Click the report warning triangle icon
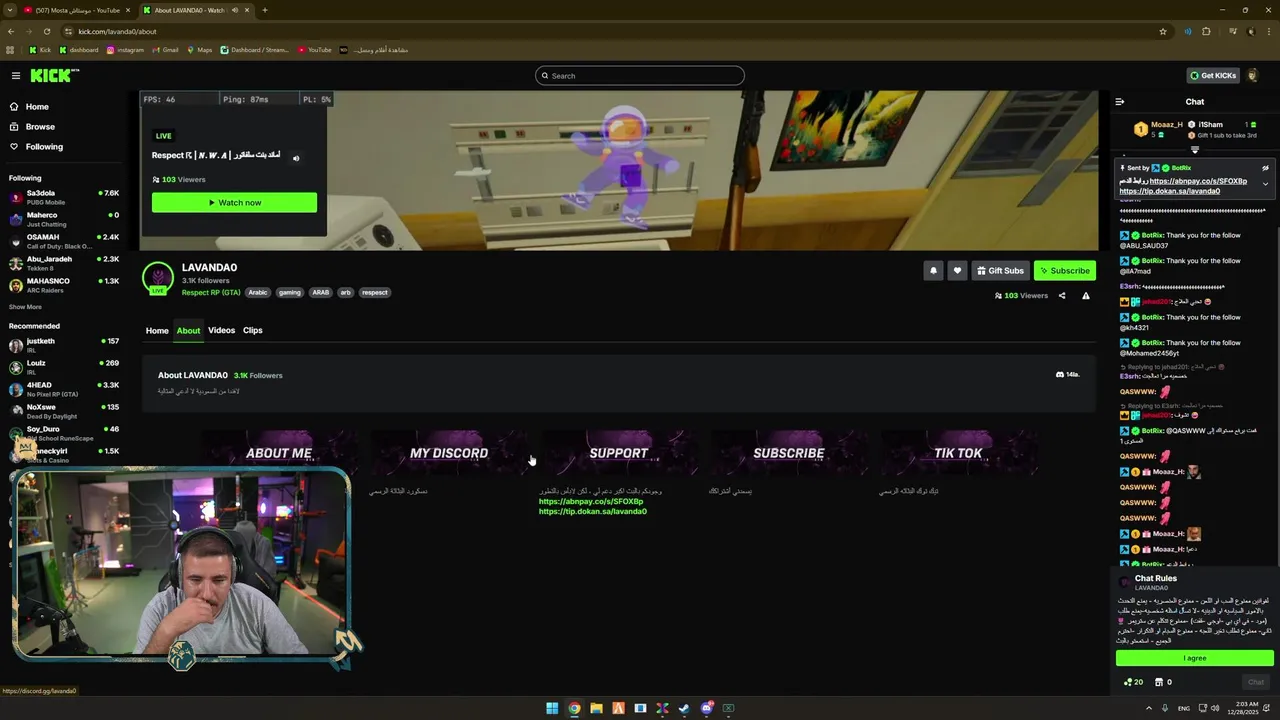1280x720 pixels. [1086, 296]
